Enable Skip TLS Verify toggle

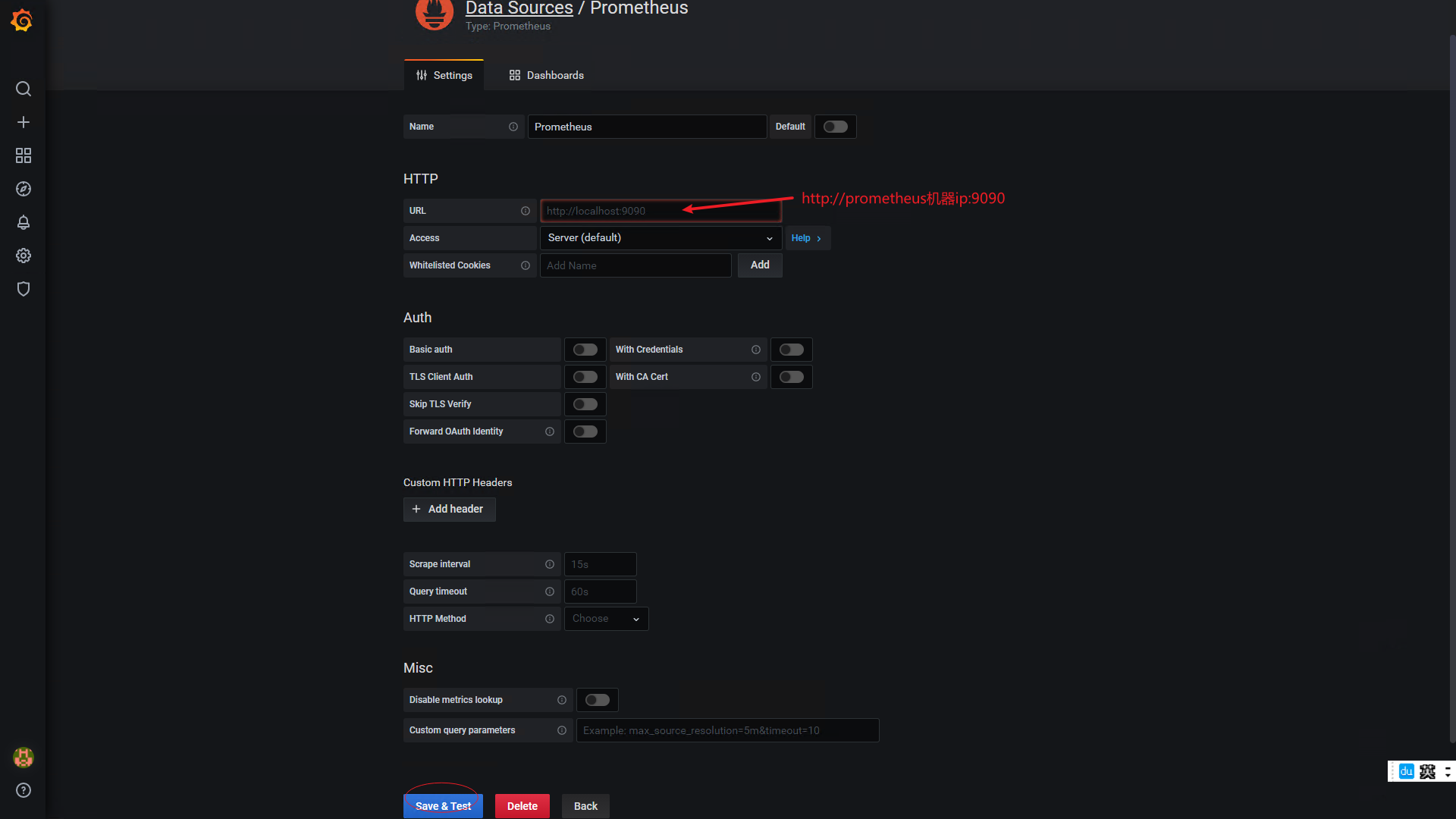585,404
